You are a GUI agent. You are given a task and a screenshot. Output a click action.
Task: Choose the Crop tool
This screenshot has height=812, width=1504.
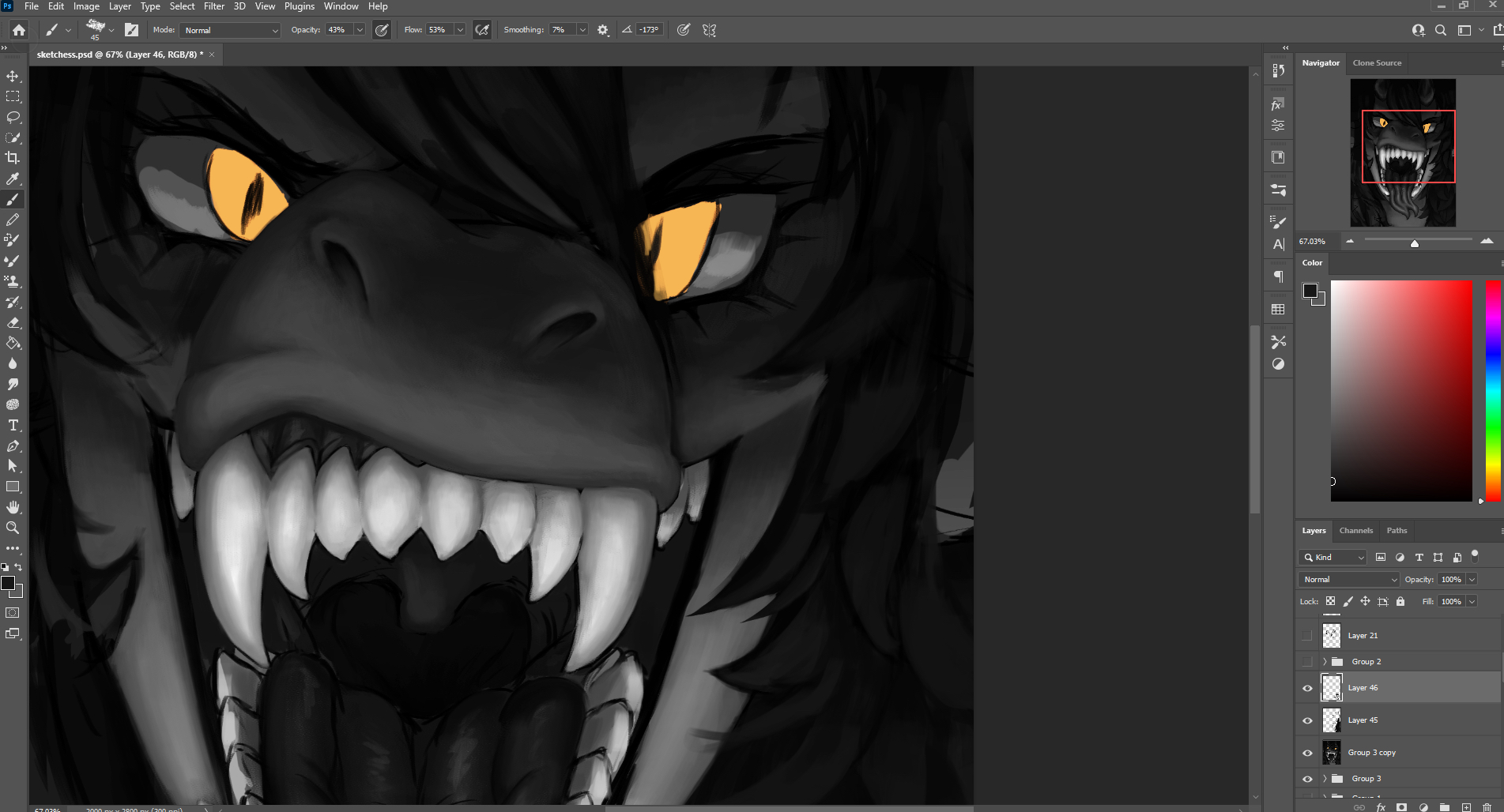pos(13,158)
